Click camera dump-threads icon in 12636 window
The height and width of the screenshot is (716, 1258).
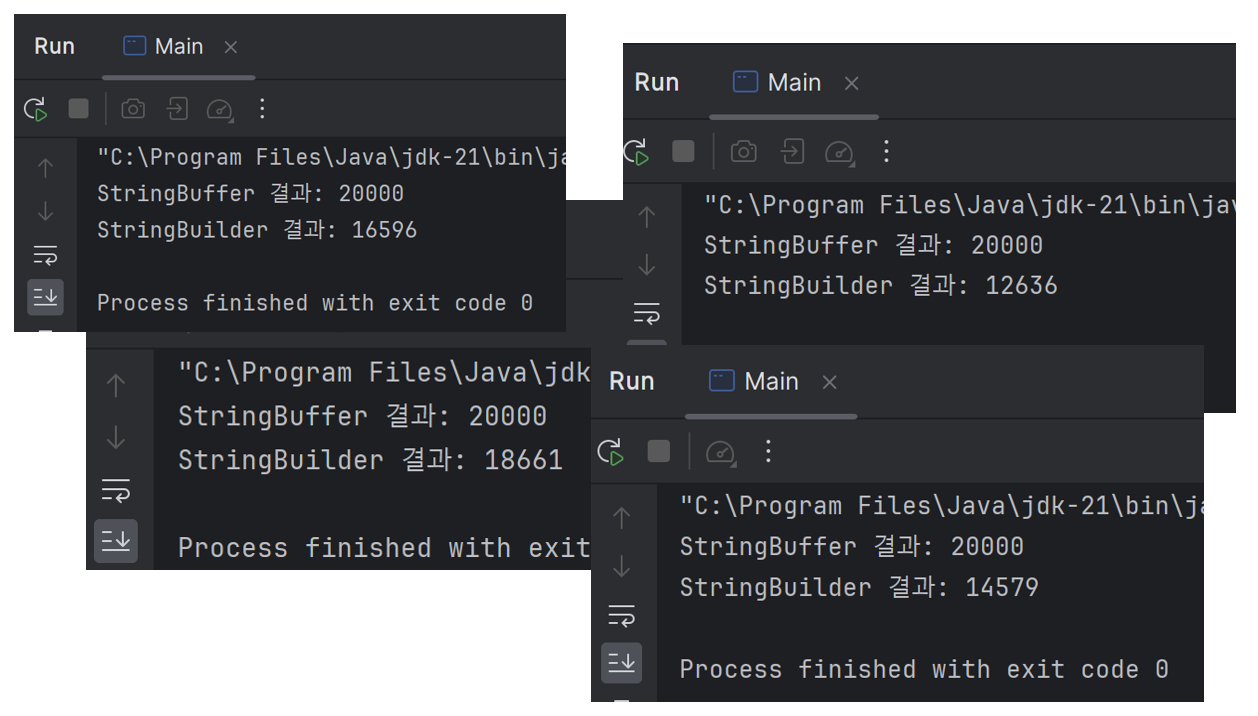click(x=743, y=151)
